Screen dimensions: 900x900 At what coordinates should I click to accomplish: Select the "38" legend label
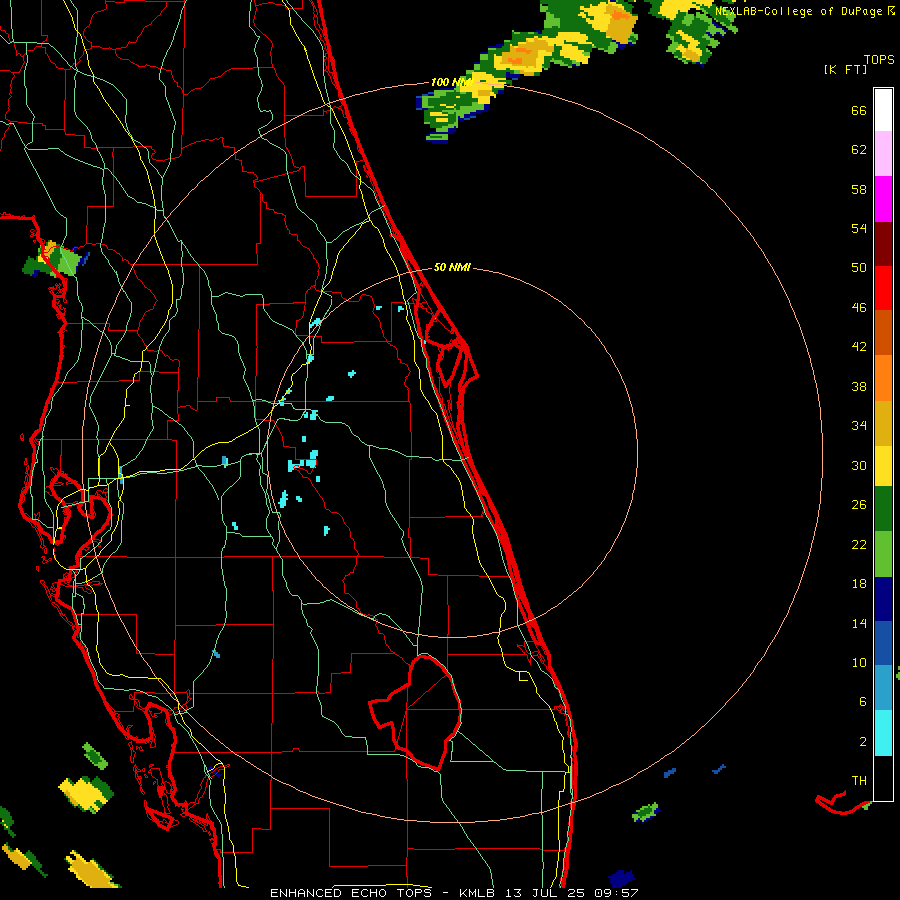[x=859, y=386]
